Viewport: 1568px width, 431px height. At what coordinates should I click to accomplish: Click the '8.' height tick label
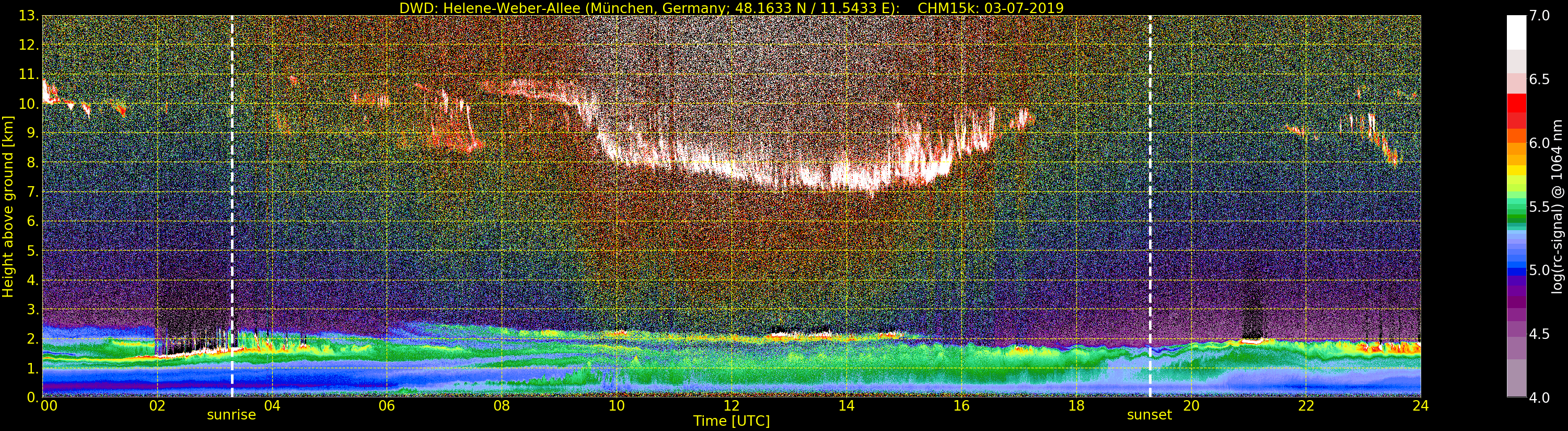[x=33, y=163]
